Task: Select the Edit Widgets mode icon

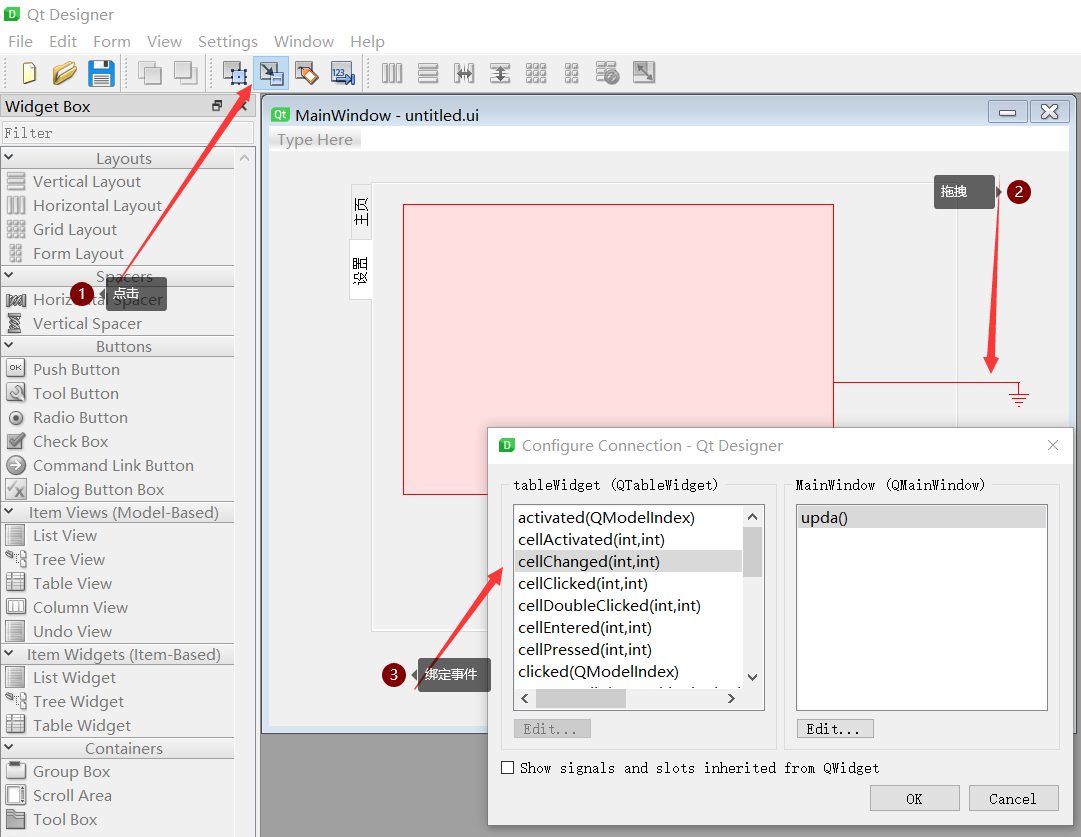Action: click(x=234, y=73)
